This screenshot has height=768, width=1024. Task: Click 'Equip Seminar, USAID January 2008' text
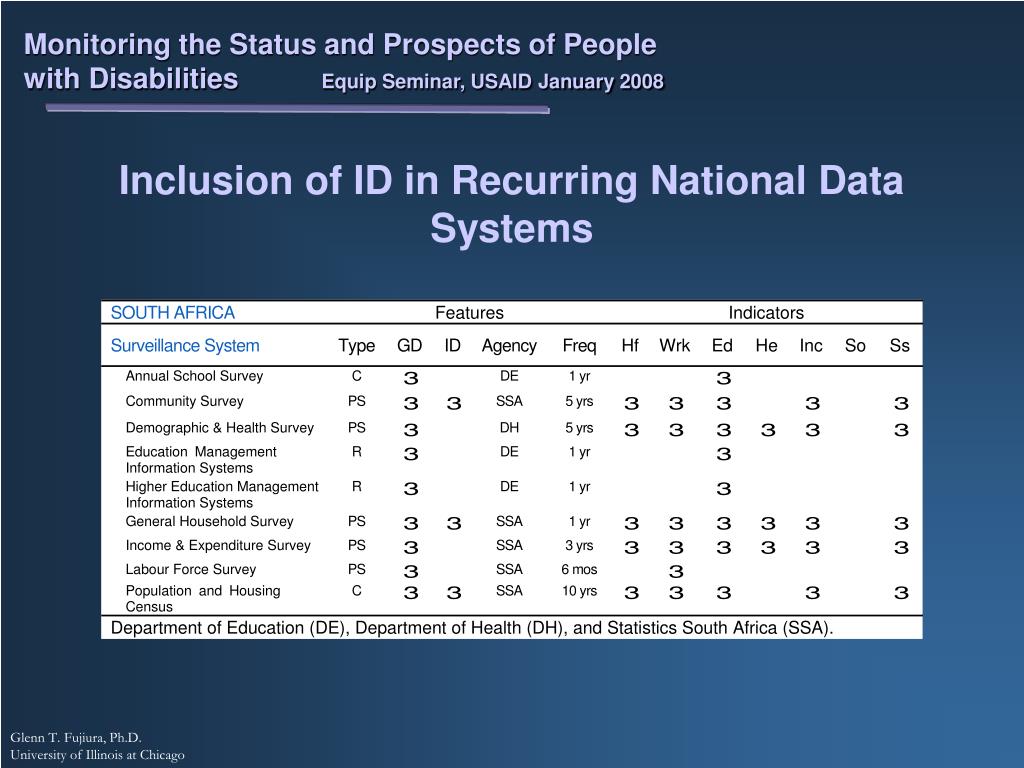pyautogui.click(x=492, y=82)
